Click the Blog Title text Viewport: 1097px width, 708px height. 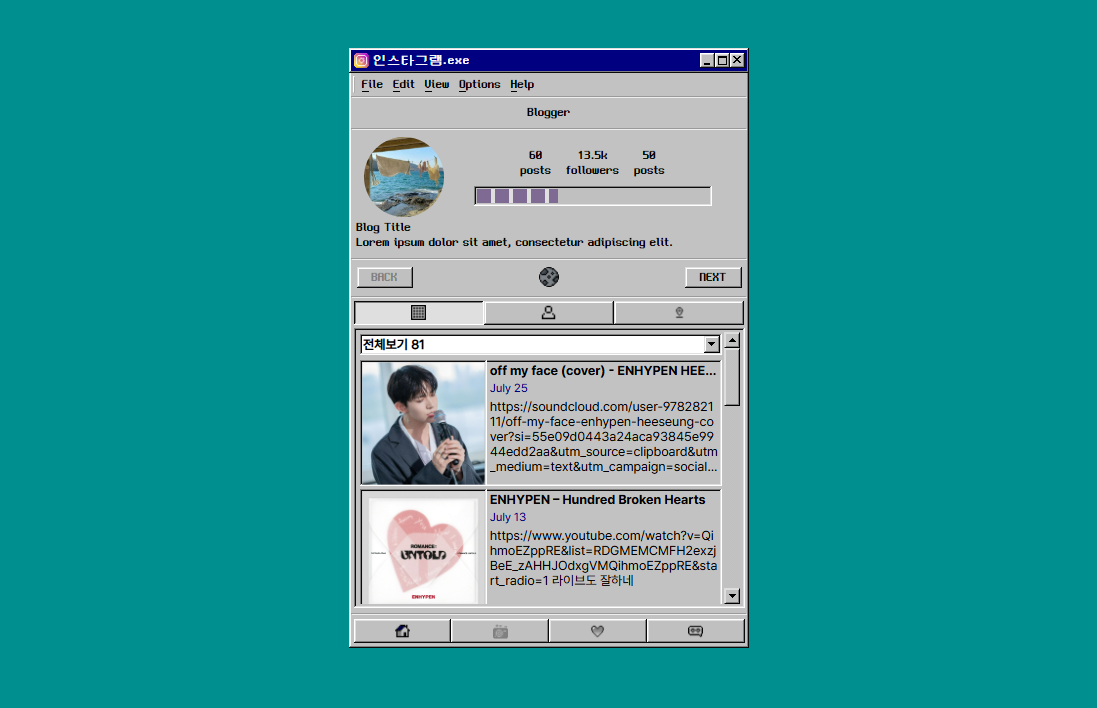pyautogui.click(x=383, y=227)
